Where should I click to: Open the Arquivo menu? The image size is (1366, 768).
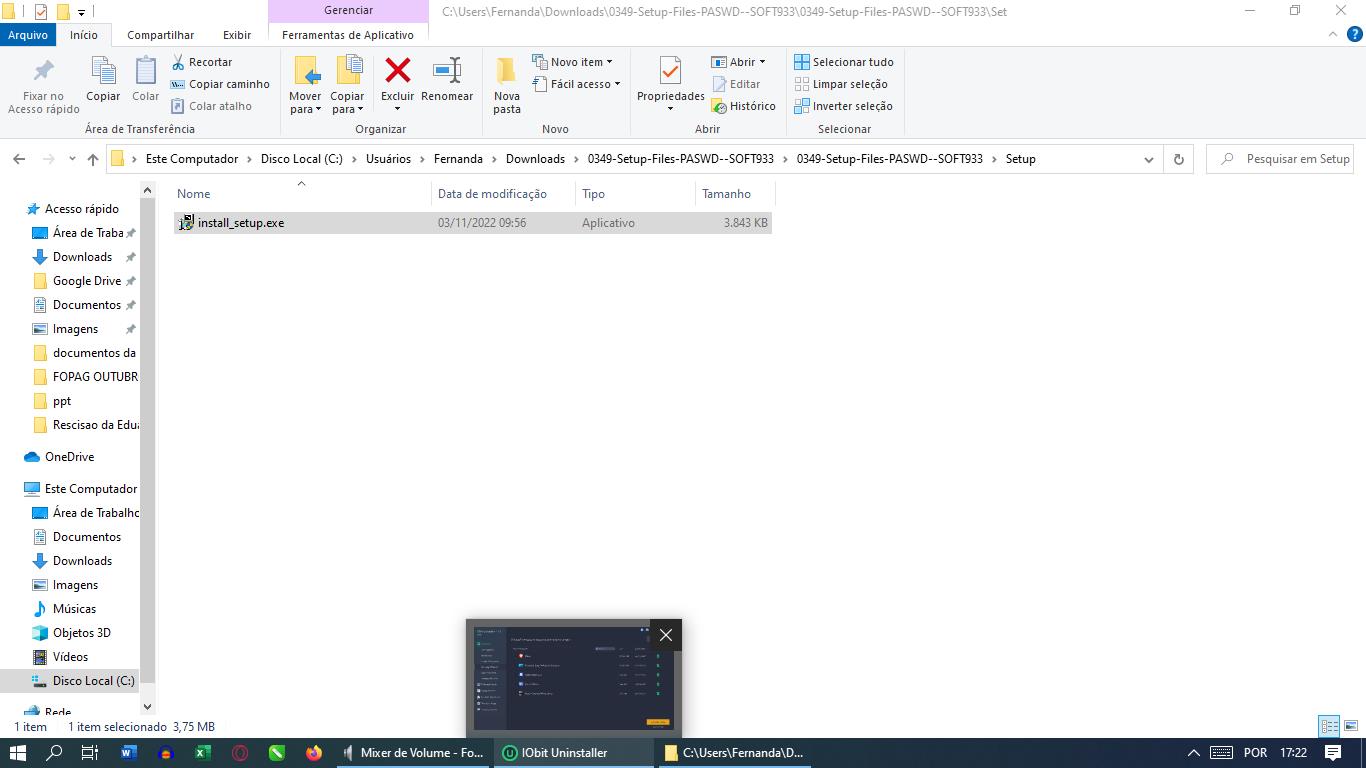pos(28,35)
